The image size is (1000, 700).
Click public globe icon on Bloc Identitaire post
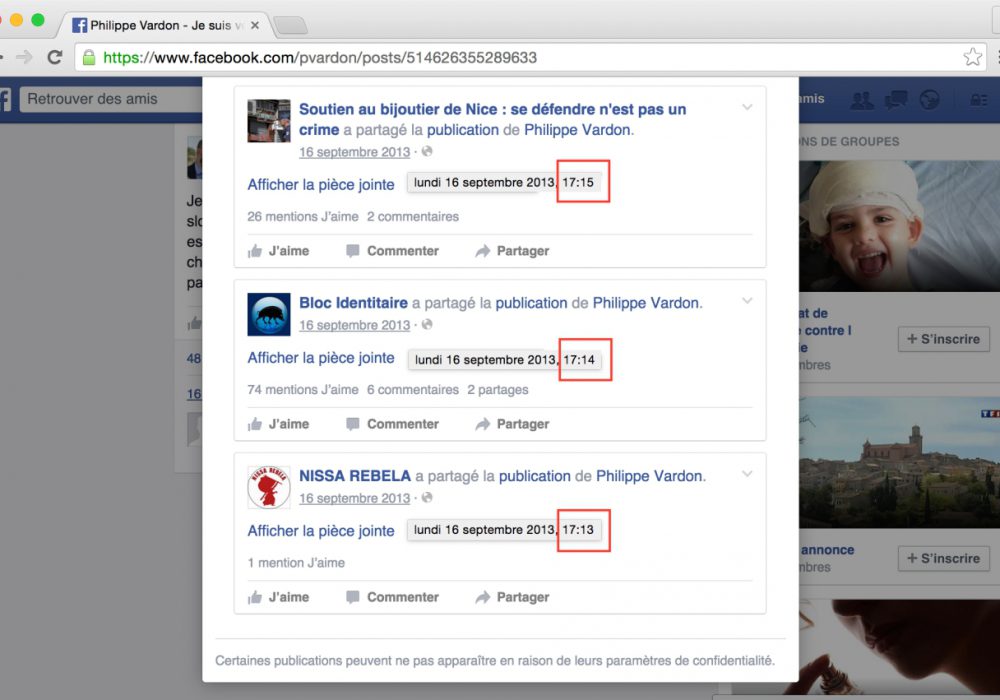tap(427, 324)
